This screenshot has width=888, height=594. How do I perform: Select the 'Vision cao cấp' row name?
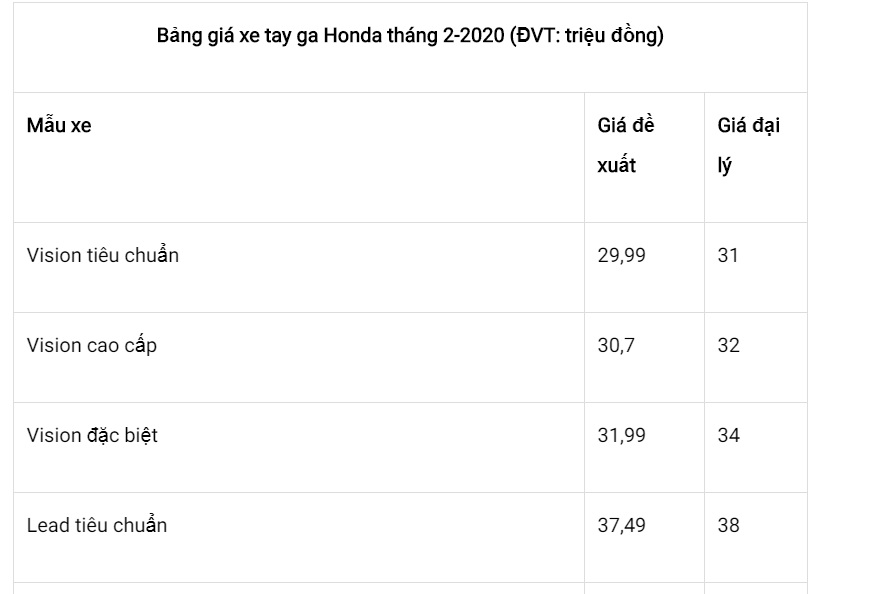pyautogui.click(x=92, y=345)
